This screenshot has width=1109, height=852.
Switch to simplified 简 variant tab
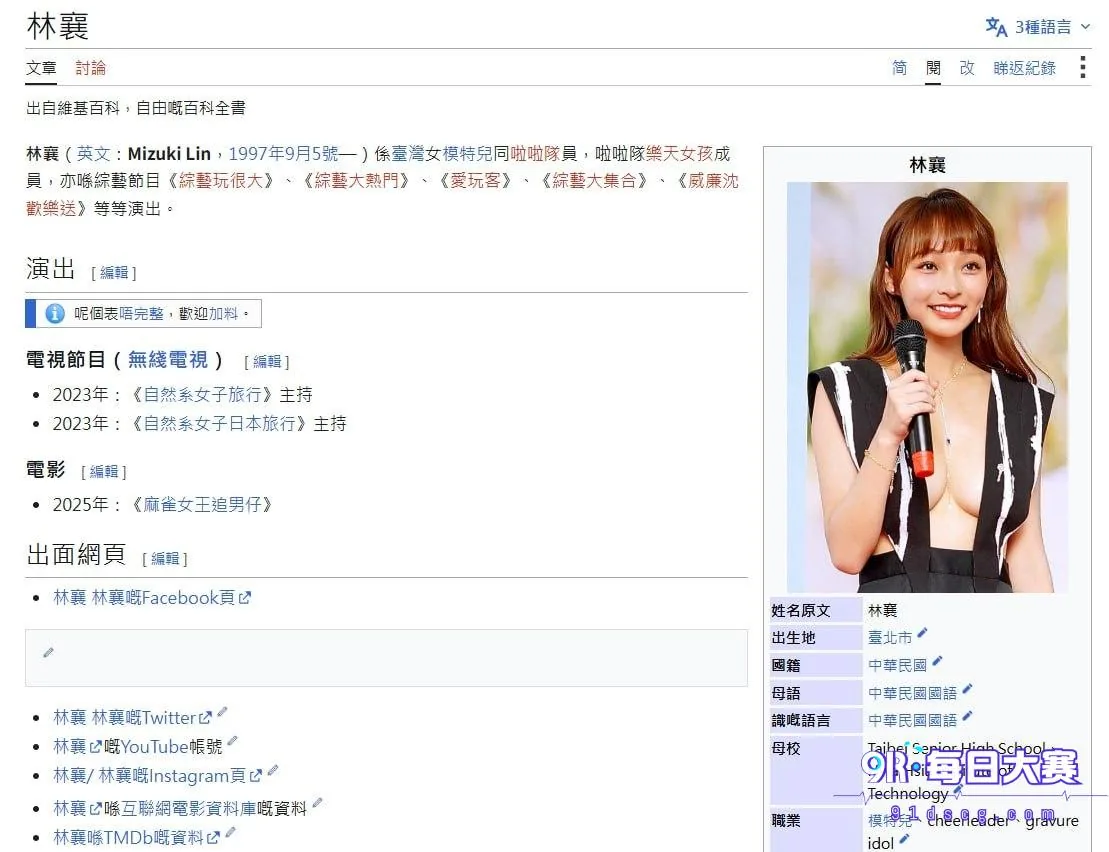point(899,68)
